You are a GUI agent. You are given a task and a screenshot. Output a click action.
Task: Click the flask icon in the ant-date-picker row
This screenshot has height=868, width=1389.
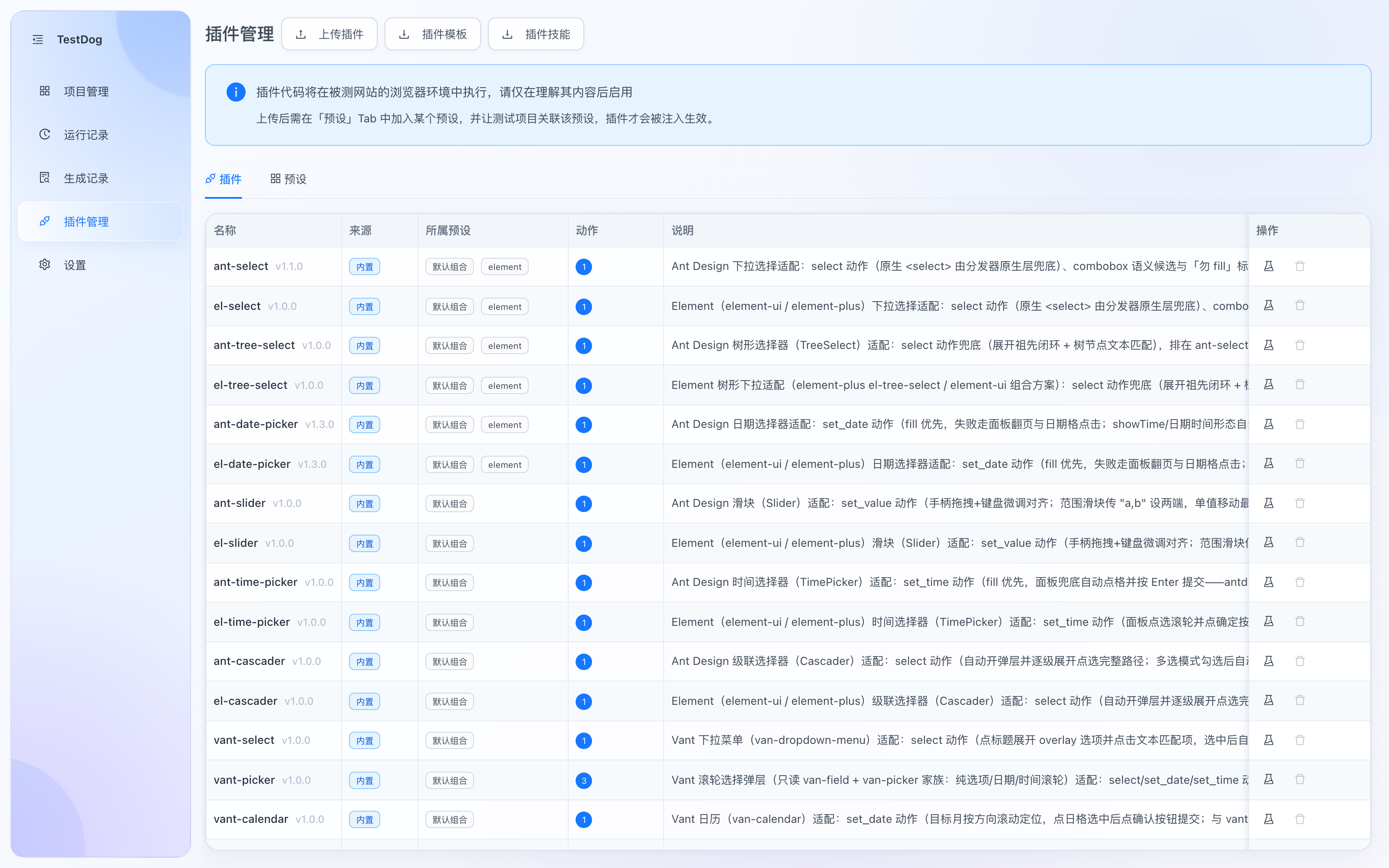tap(1268, 424)
